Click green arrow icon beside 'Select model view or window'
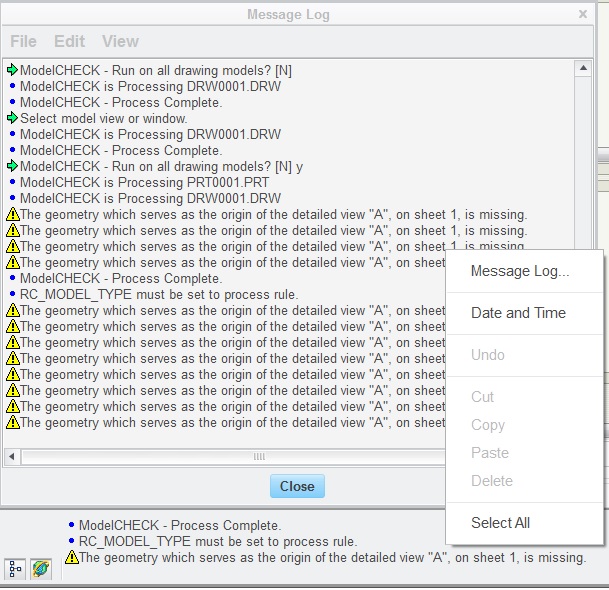Viewport: 609px width, 590px height. [x=12, y=118]
